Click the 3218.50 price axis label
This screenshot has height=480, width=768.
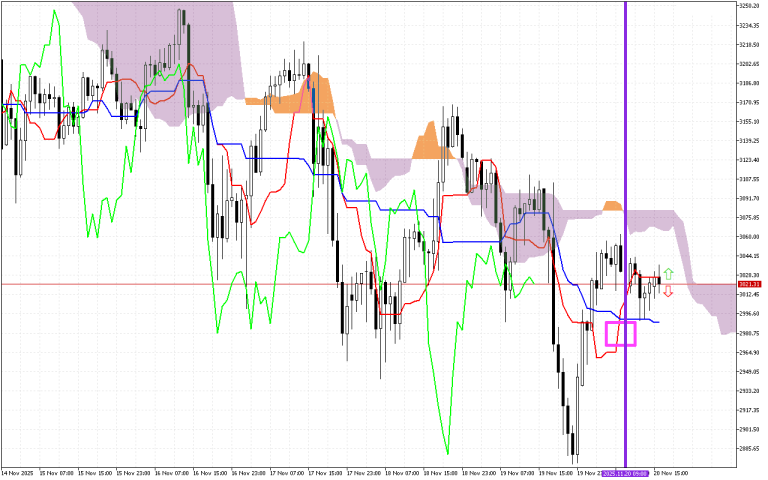[x=749, y=45]
